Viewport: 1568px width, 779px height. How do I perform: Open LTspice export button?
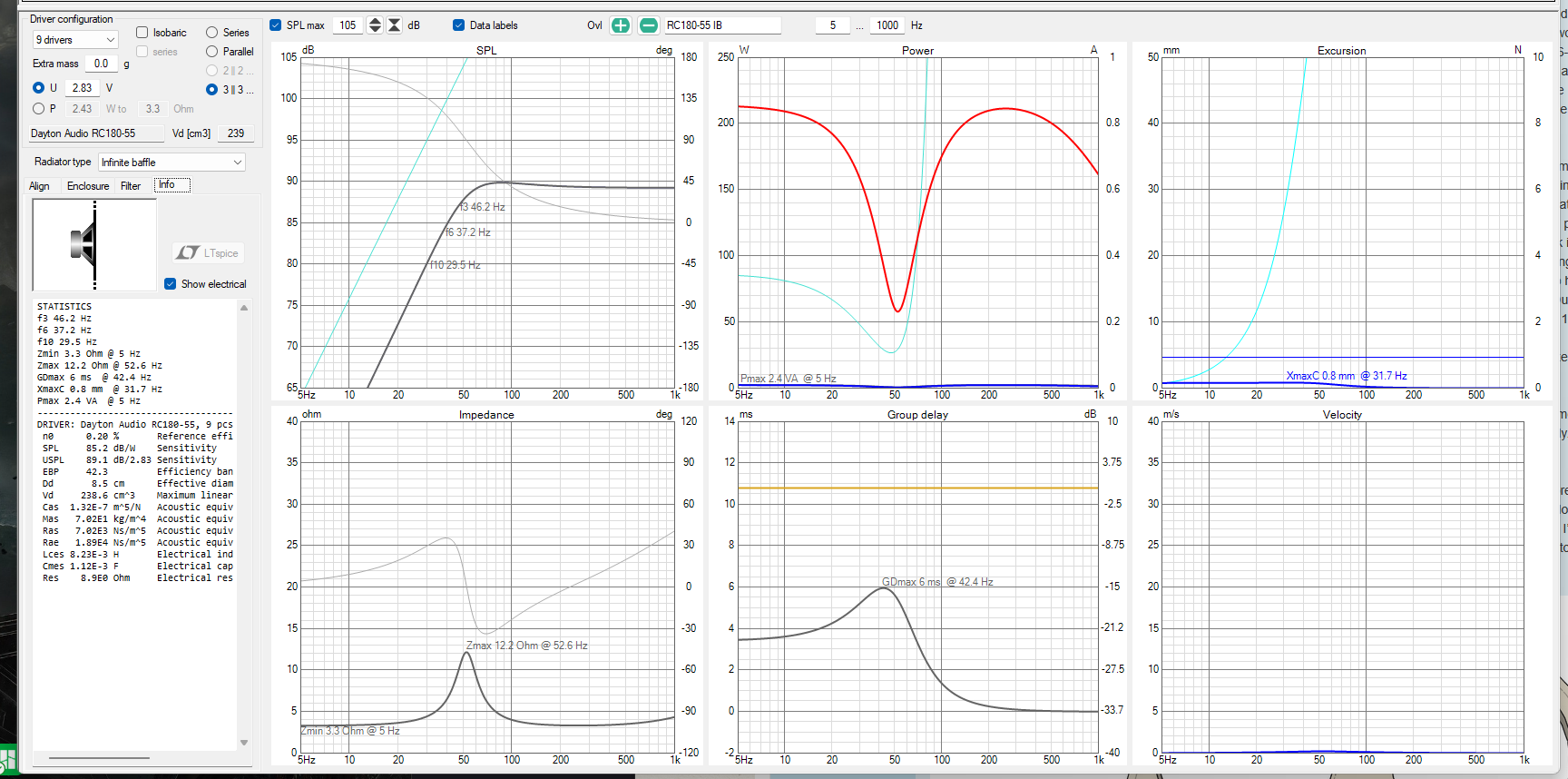[x=208, y=253]
